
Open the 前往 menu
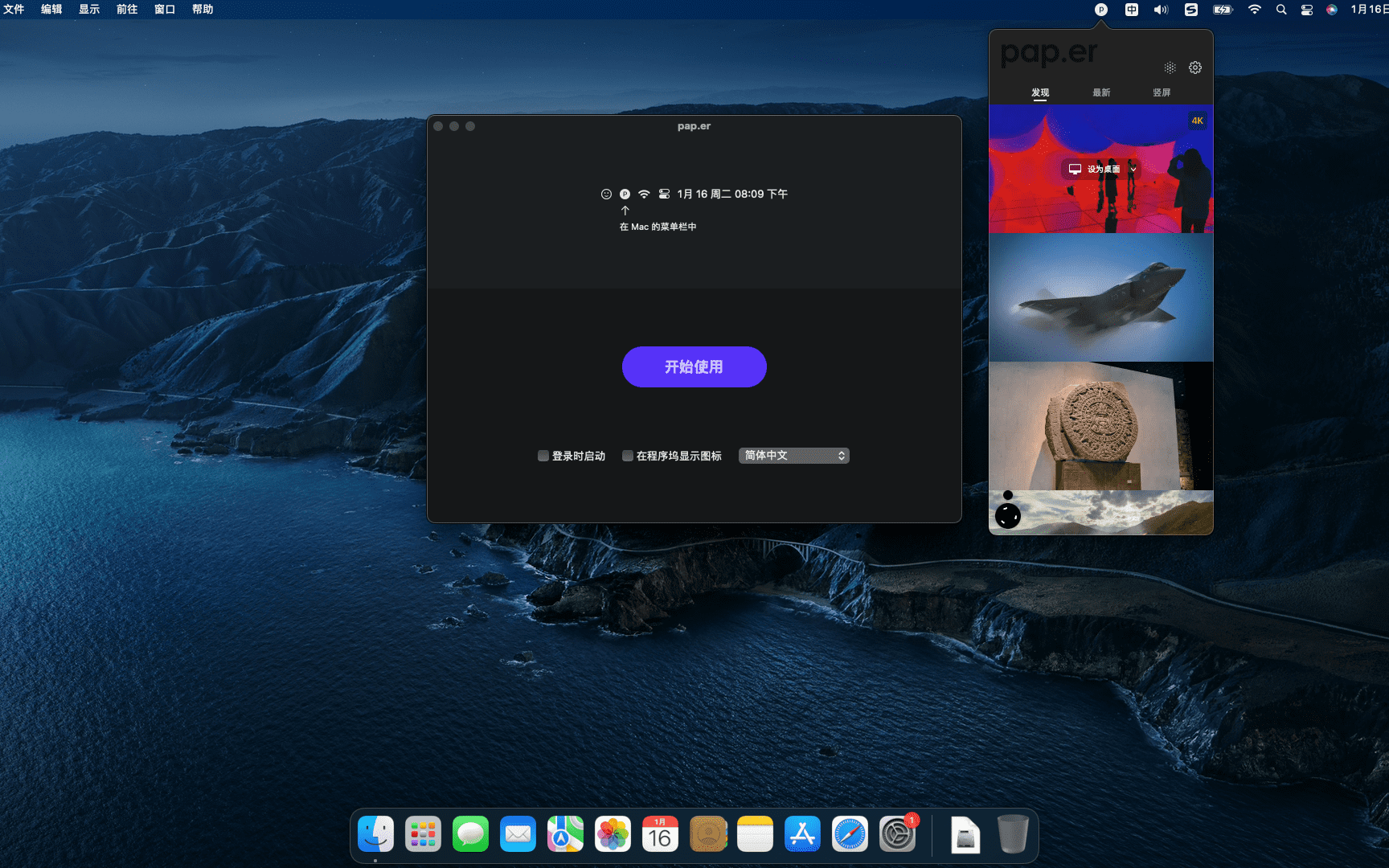[x=127, y=10]
